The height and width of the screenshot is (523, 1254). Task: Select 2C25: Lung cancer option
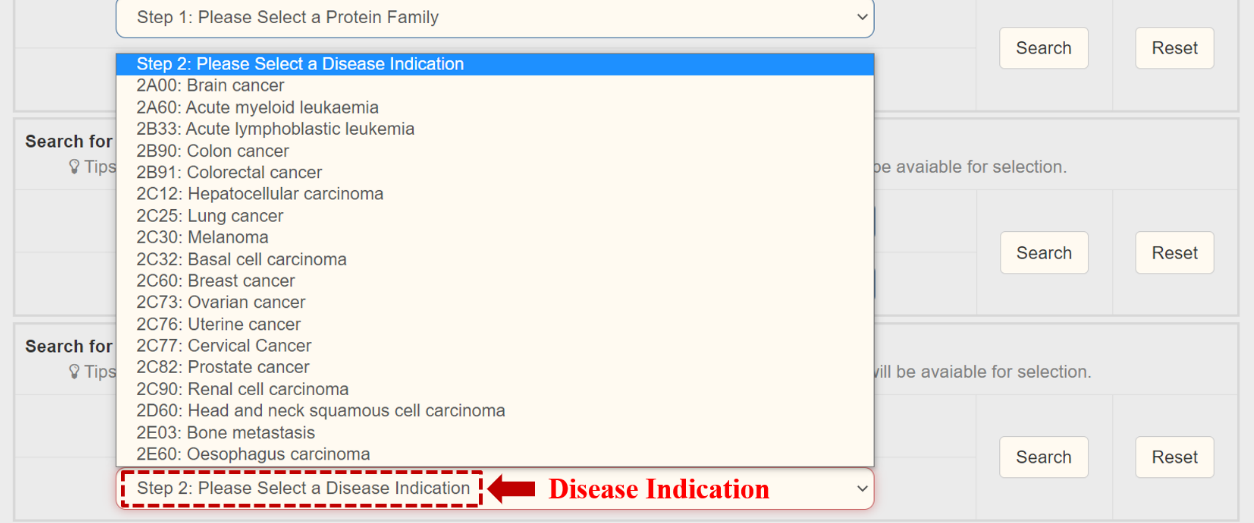click(x=210, y=216)
